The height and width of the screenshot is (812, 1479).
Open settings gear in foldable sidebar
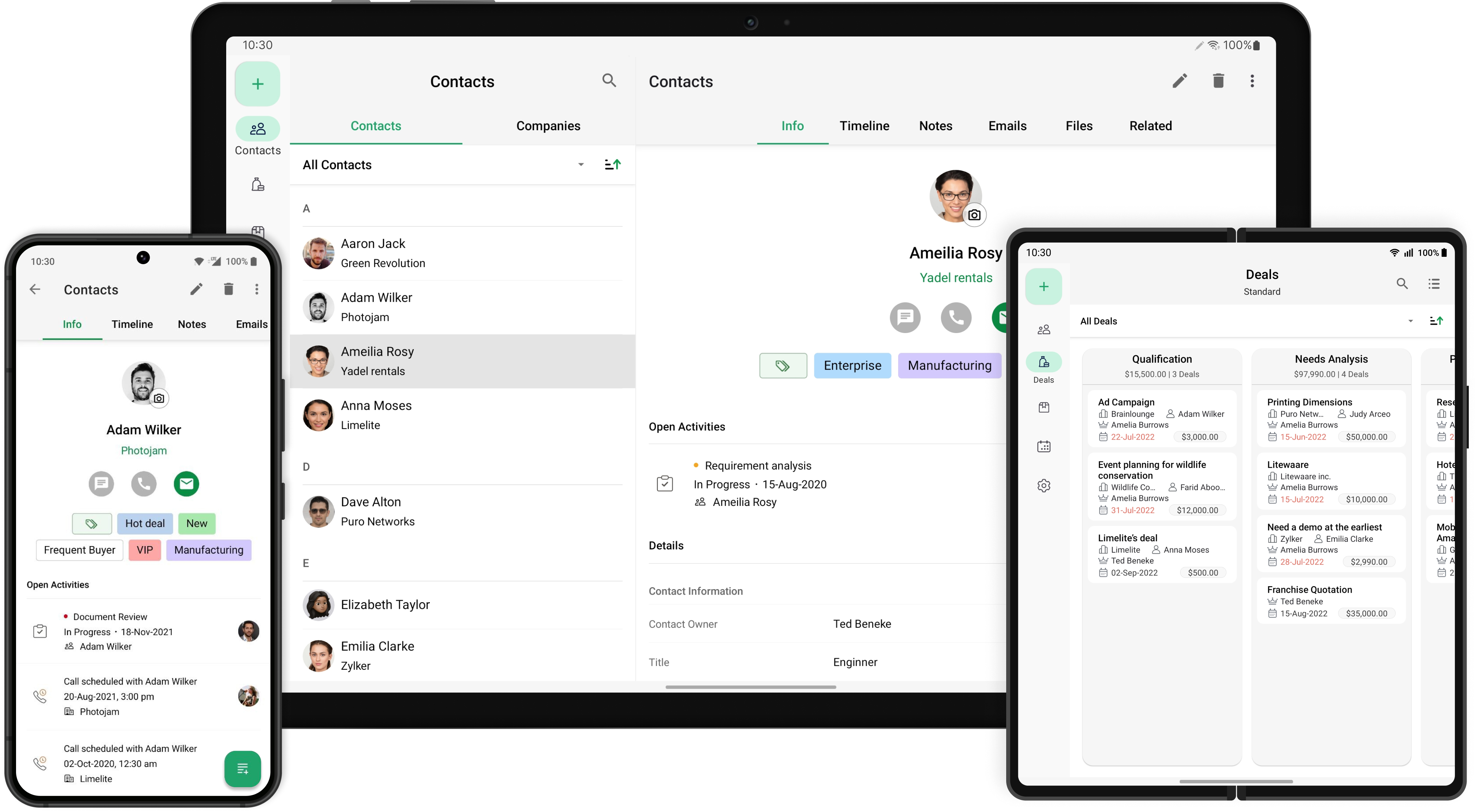[1043, 485]
